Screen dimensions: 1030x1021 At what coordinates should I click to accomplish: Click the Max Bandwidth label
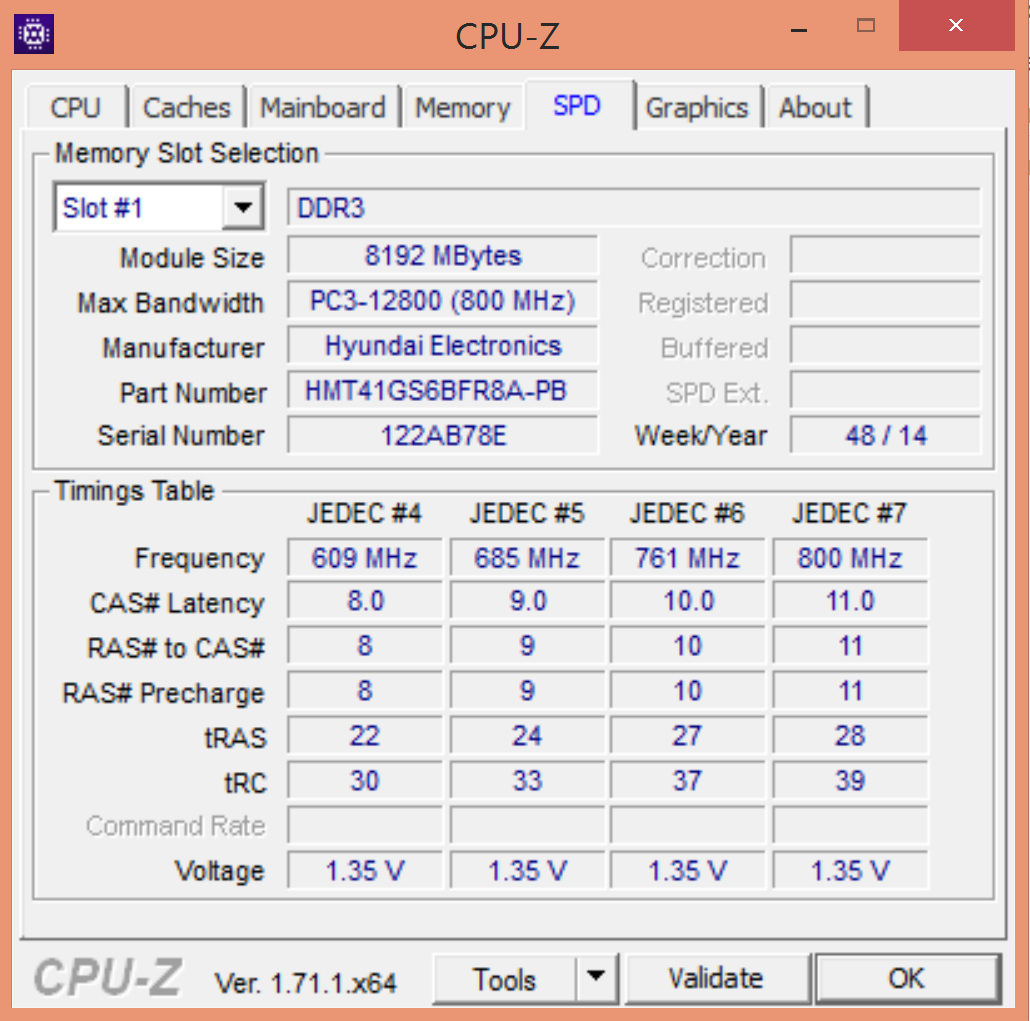click(171, 303)
